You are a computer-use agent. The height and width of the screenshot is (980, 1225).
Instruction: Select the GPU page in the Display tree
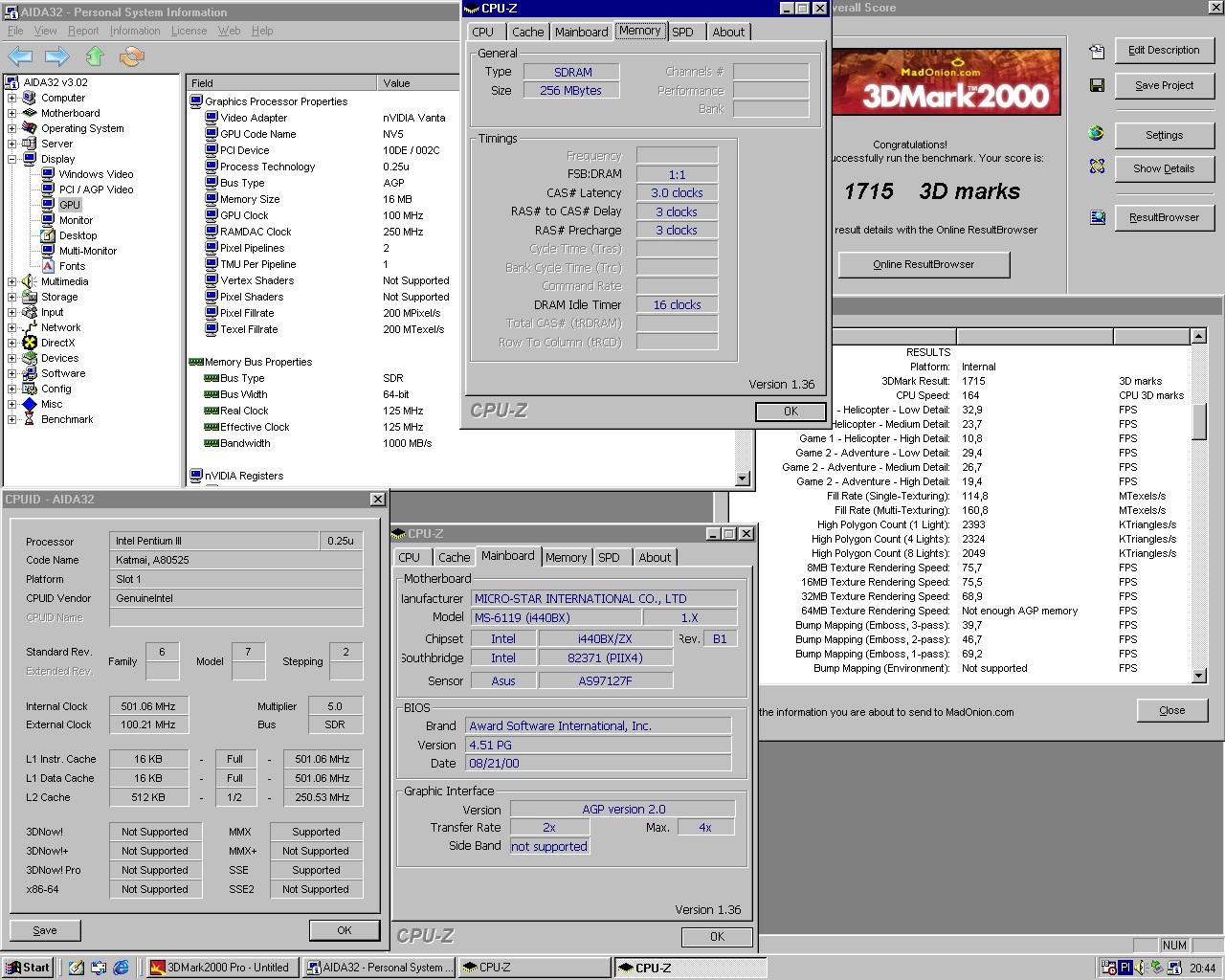coord(70,205)
